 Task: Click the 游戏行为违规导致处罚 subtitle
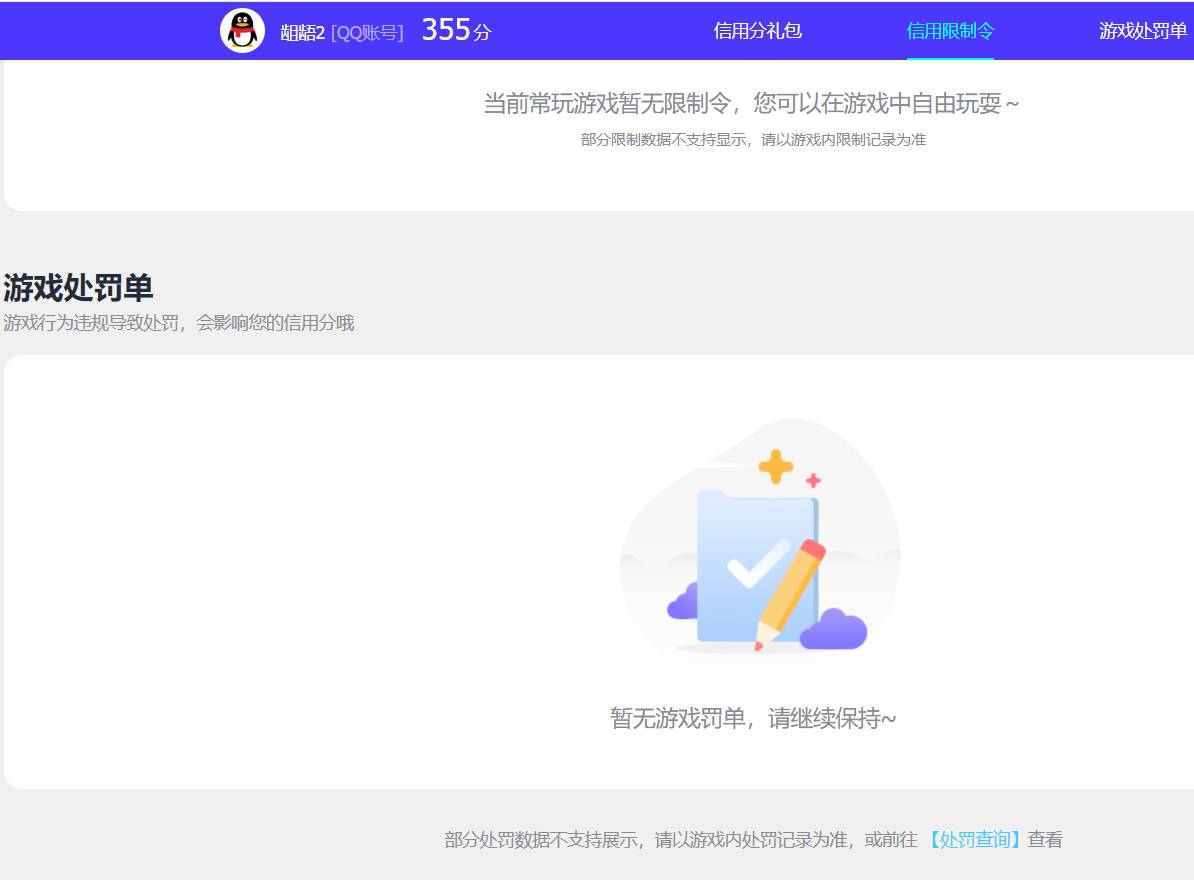pos(180,322)
